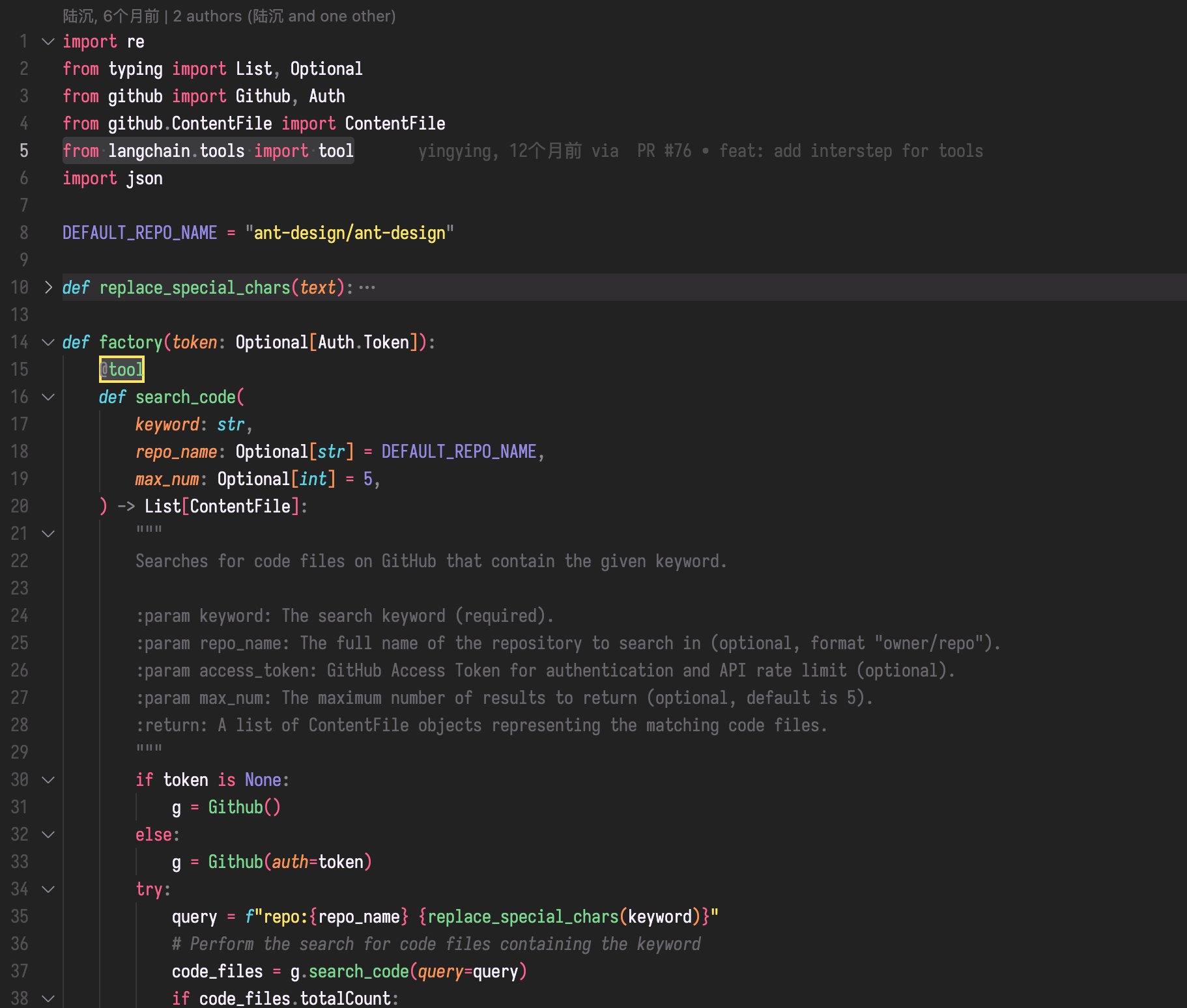The width and height of the screenshot is (1187, 1008).
Task: Click the '# Perform the search' comment line
Action: pos(436,944)
